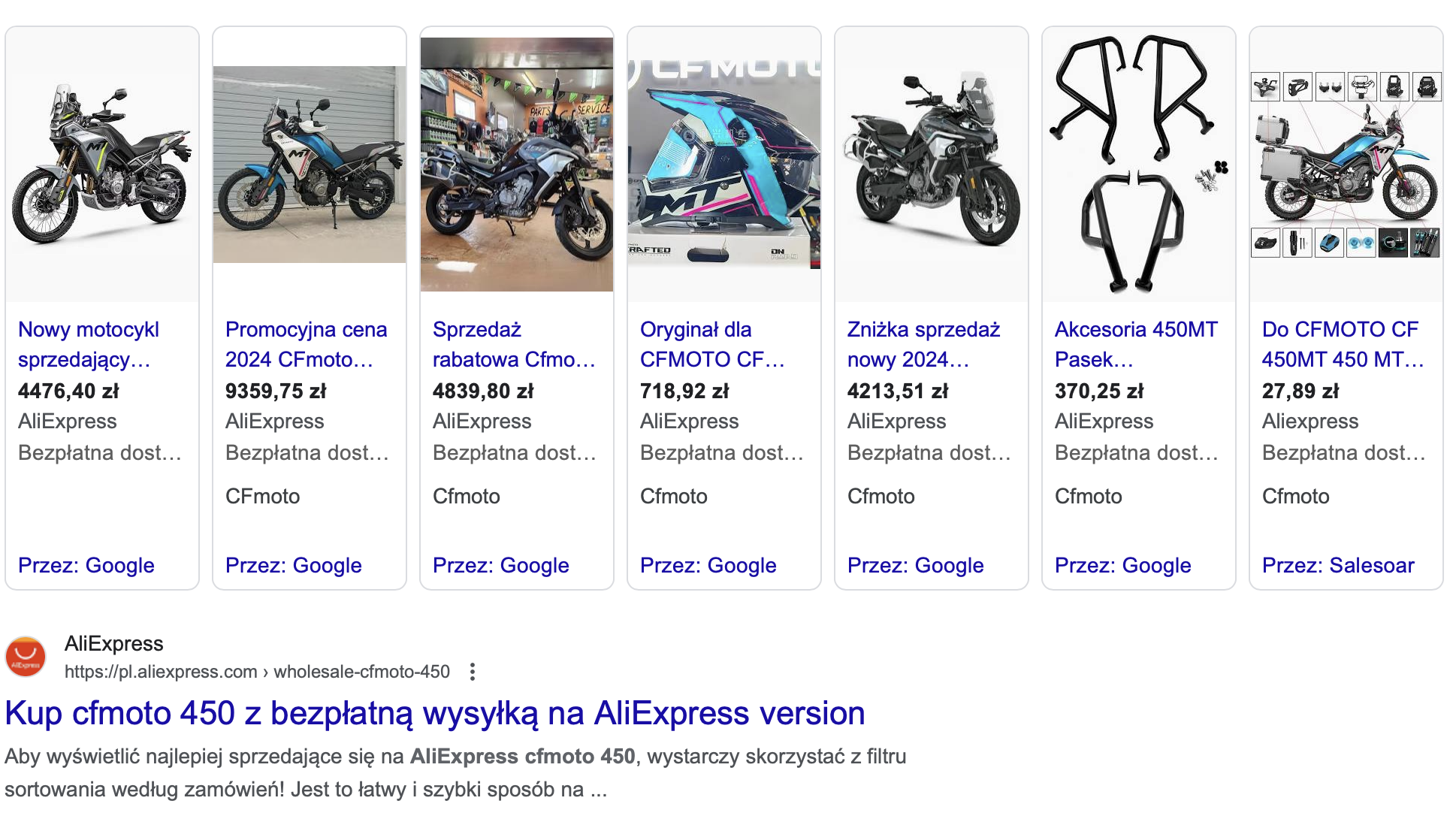This screenshot has height=822, width=1456.
Task: Open 'Kup cfmoto 450 z bezpłatną wysyłką' result
Action: point(435,713)
